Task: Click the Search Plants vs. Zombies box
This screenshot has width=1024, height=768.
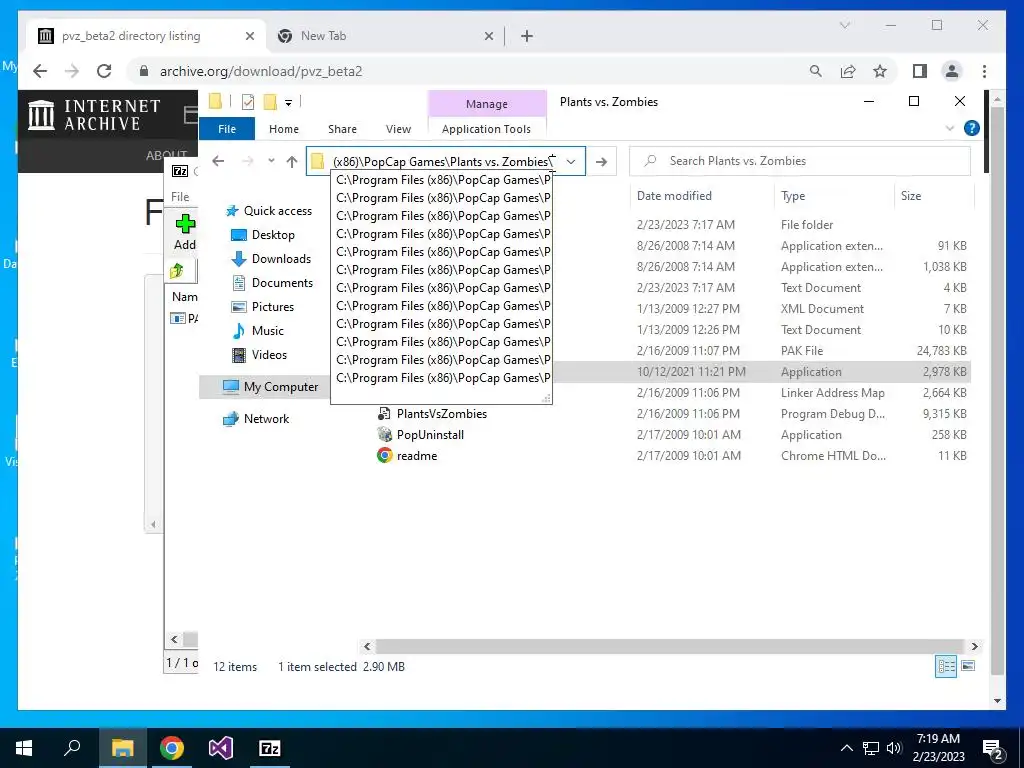Action: 799,161
